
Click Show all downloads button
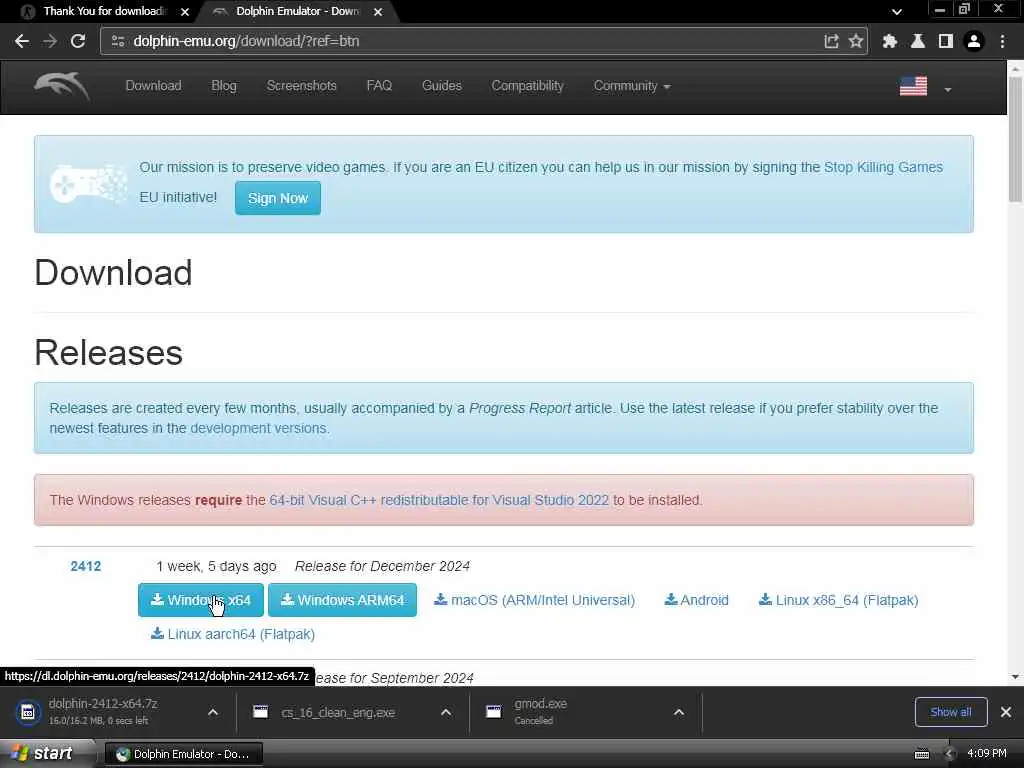pyautogui.click(x=951, y=712)
